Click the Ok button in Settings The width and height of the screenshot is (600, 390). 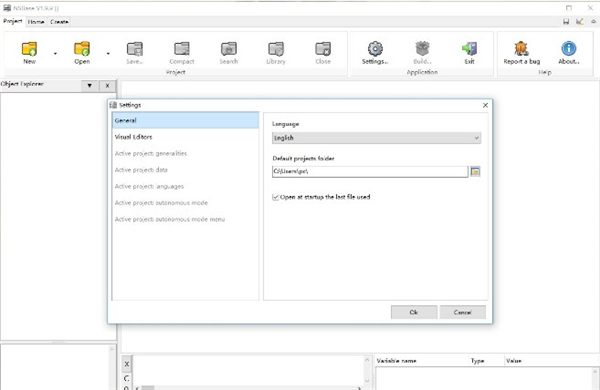[414, 312]
